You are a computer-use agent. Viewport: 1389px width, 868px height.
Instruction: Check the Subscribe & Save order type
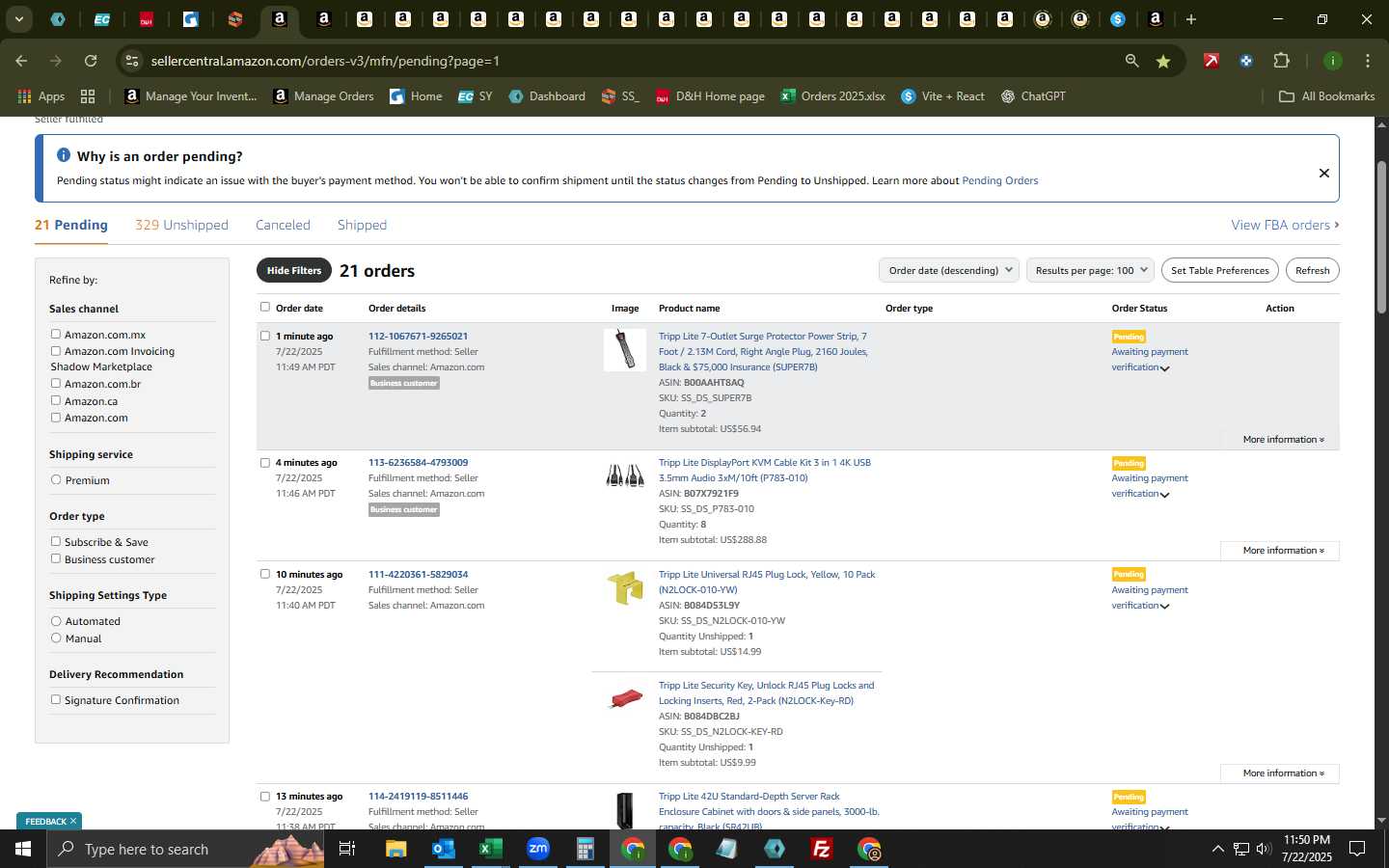56,541
